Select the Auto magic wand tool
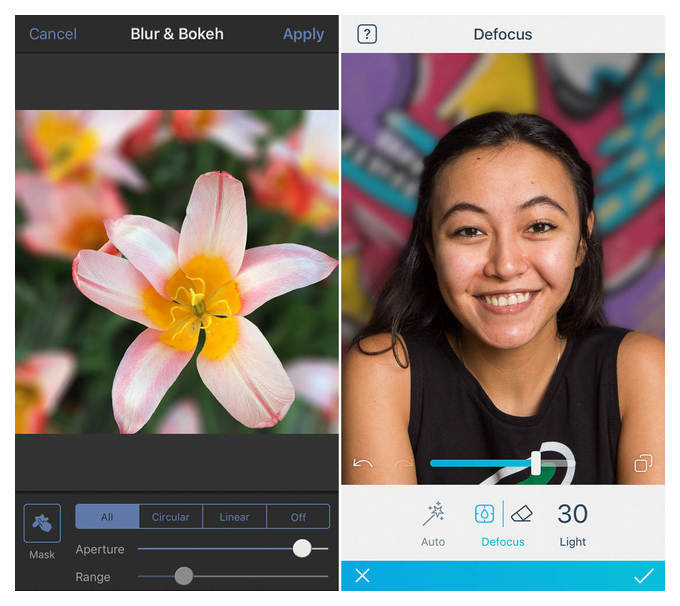This screenshot has width=680, height=606. tap(433, 514)
